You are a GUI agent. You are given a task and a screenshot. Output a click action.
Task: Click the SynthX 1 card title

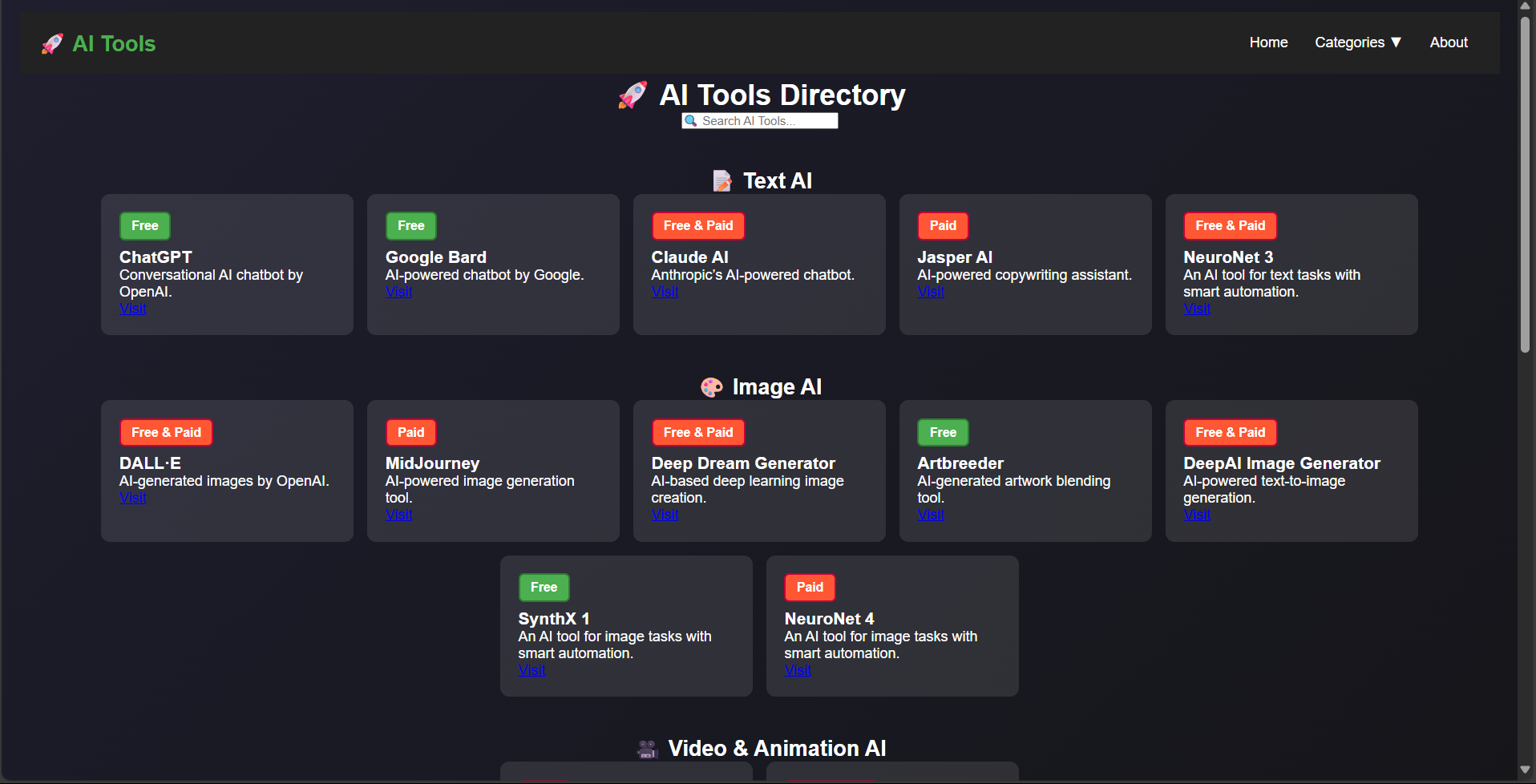click(x=554, y=619)
